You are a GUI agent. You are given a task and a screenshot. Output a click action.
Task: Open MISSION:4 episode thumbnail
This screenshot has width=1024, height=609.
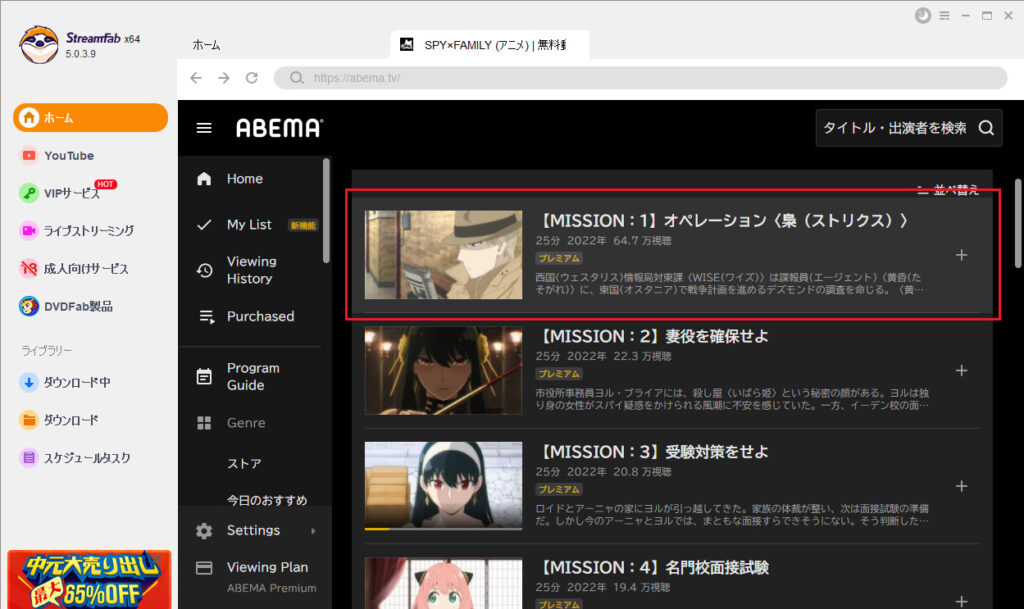[x=443, y=583]
